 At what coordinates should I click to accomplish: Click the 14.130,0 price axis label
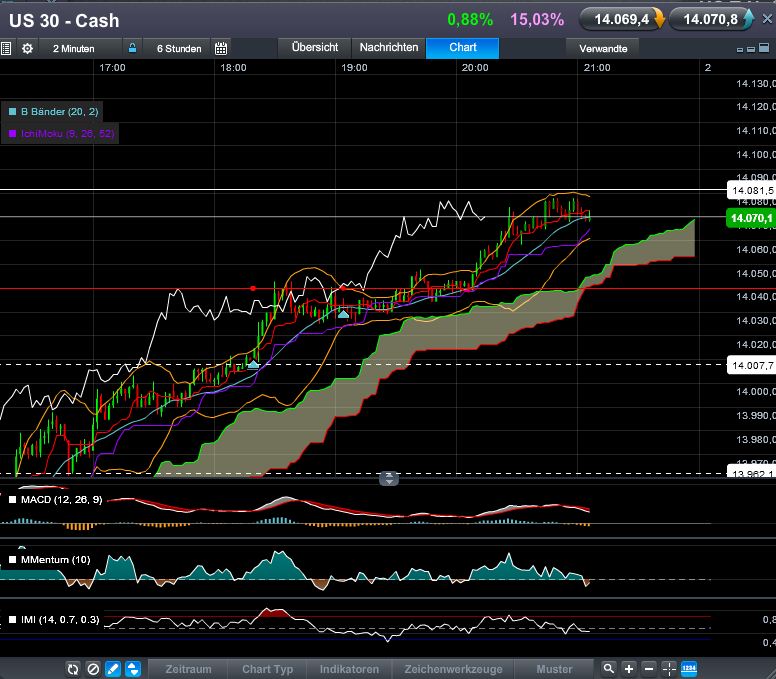(x=756, y=84)
